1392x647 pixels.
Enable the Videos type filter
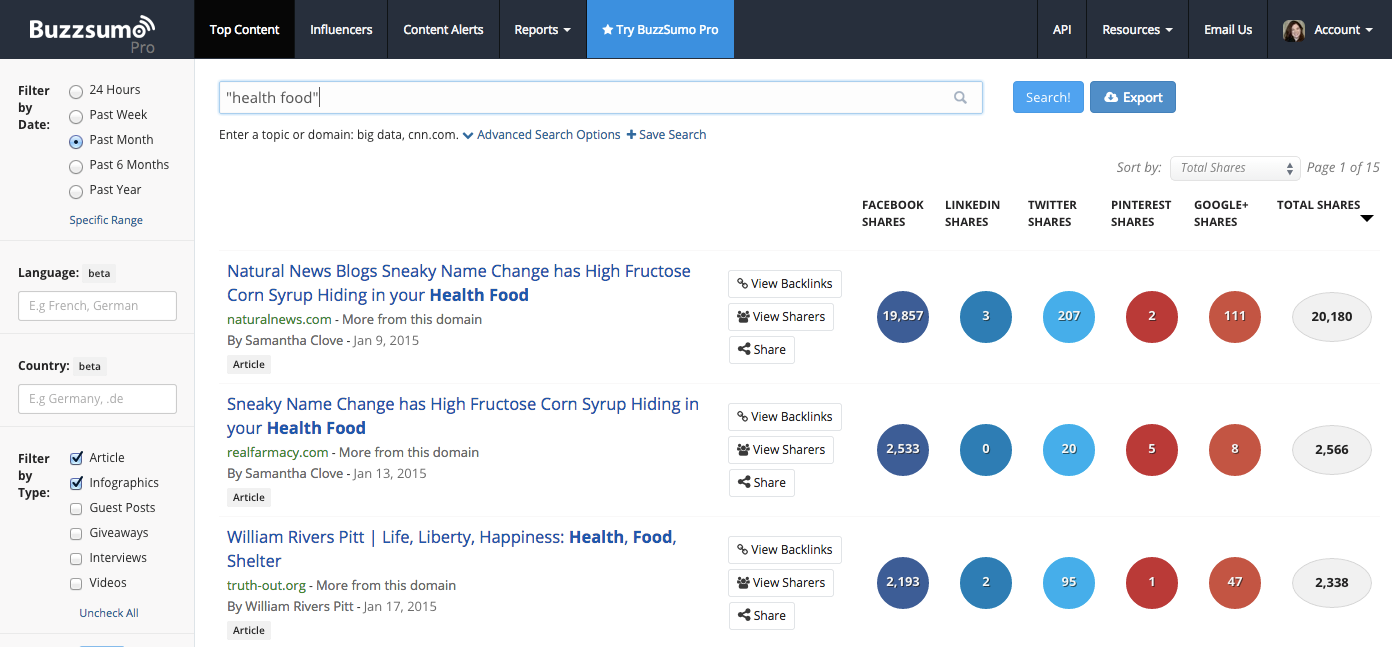click(x=76, y=583)
